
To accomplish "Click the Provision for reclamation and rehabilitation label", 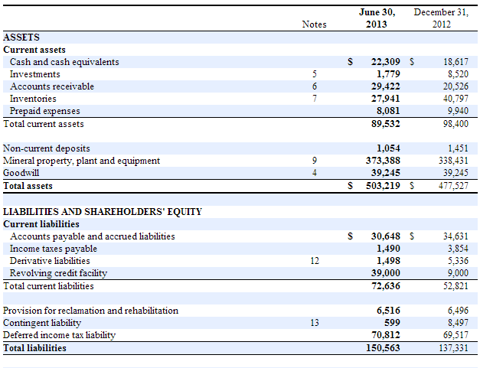I will [x=91, y=310].
